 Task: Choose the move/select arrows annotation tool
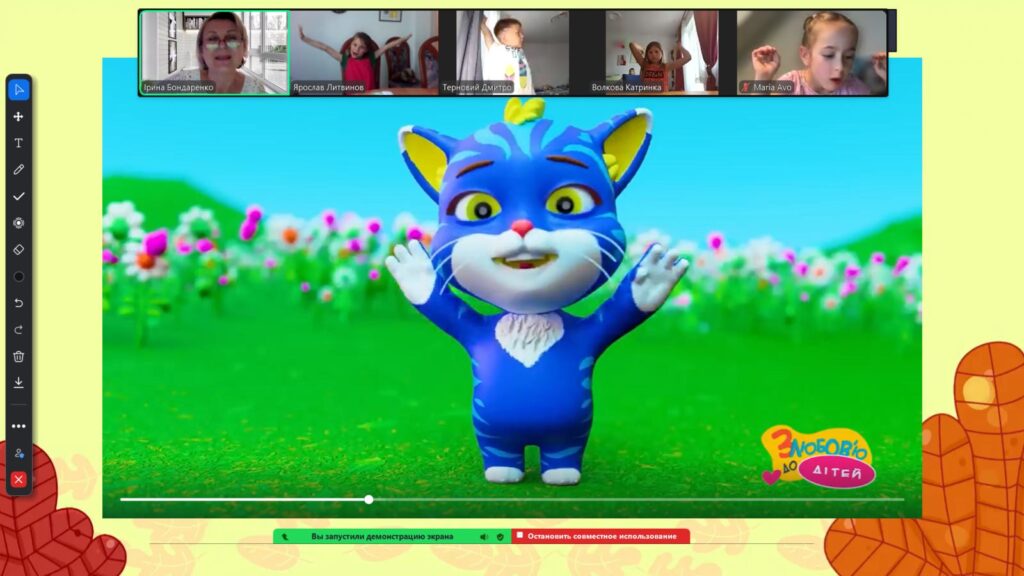(x=18, y=116)
